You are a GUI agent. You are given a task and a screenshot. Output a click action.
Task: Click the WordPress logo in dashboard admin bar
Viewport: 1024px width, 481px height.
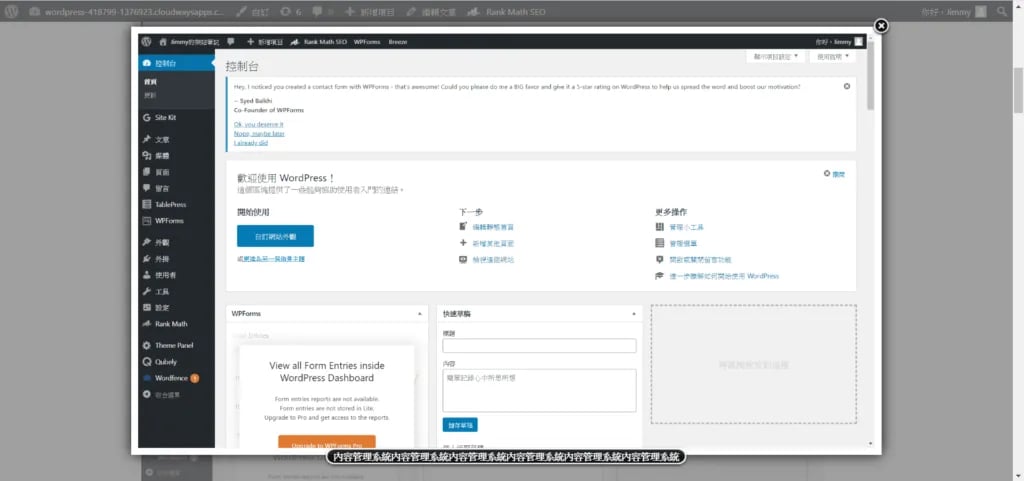tap(146, 42)
